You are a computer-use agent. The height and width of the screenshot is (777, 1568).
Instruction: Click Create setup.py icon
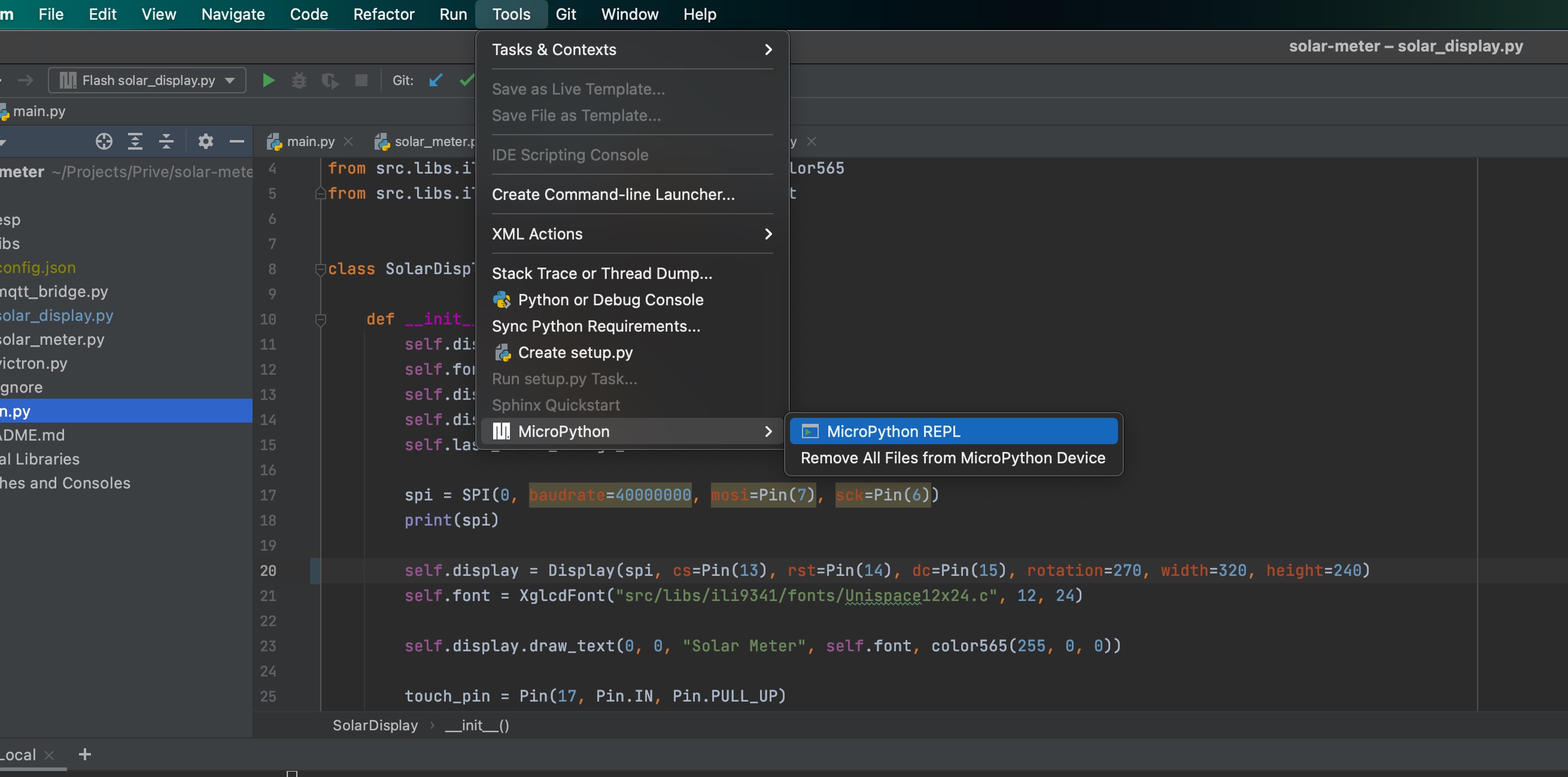pos(502,353)
